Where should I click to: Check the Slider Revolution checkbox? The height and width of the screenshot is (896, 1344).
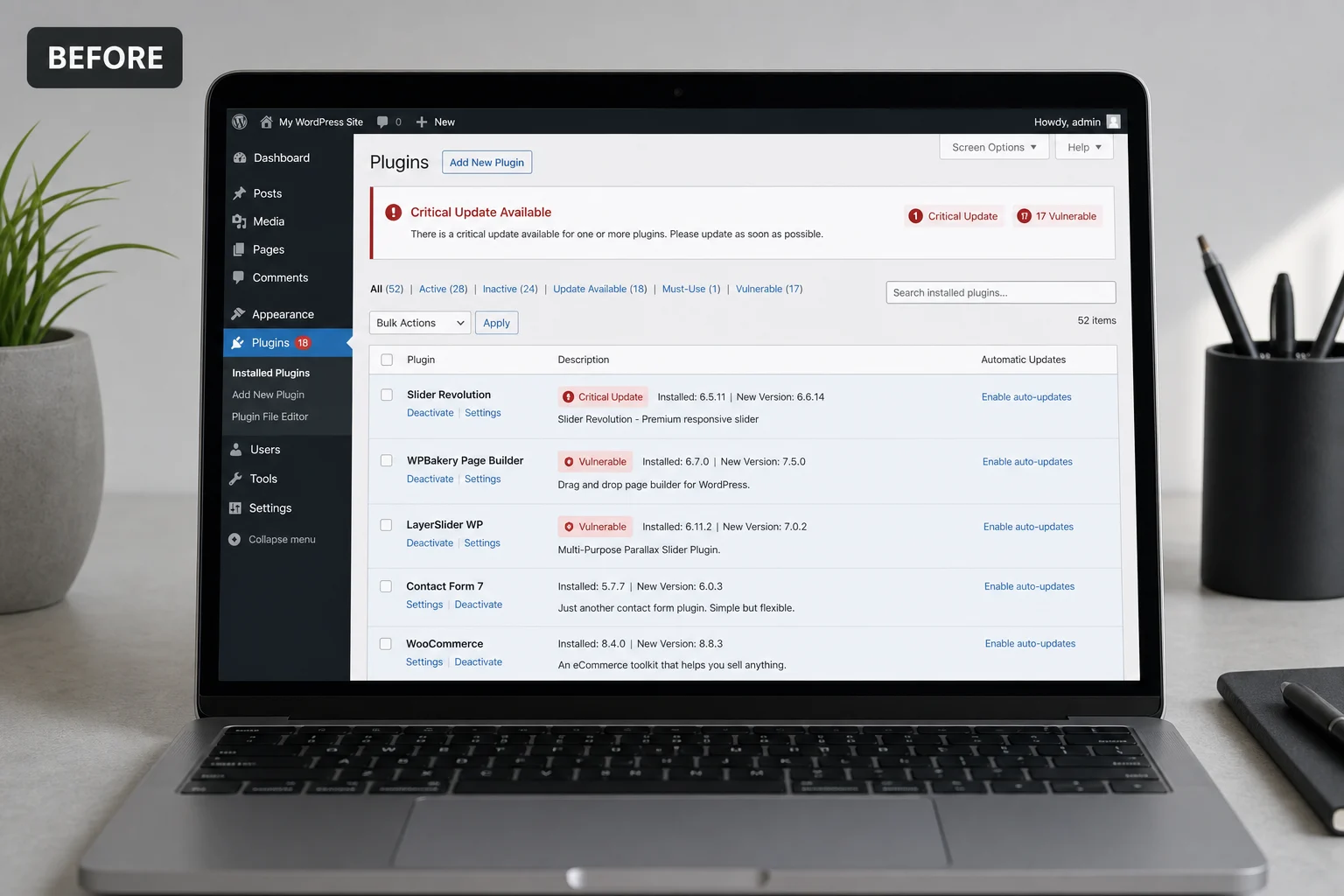(x=387, y=395)
